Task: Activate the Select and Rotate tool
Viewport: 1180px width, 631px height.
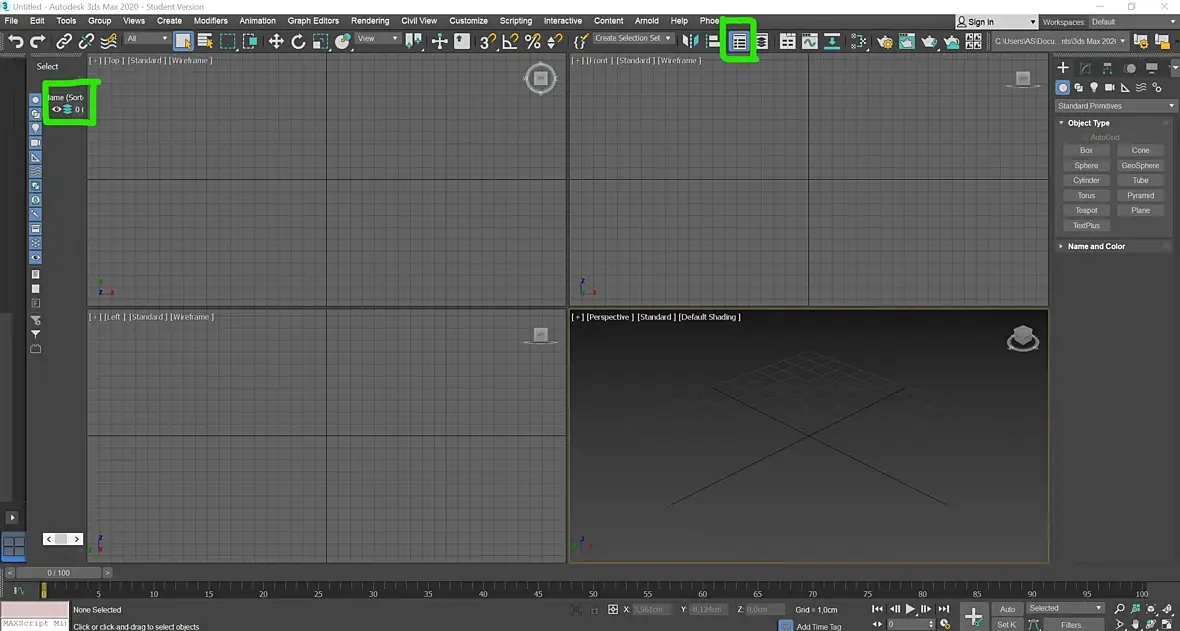Action: pos(298,41)
